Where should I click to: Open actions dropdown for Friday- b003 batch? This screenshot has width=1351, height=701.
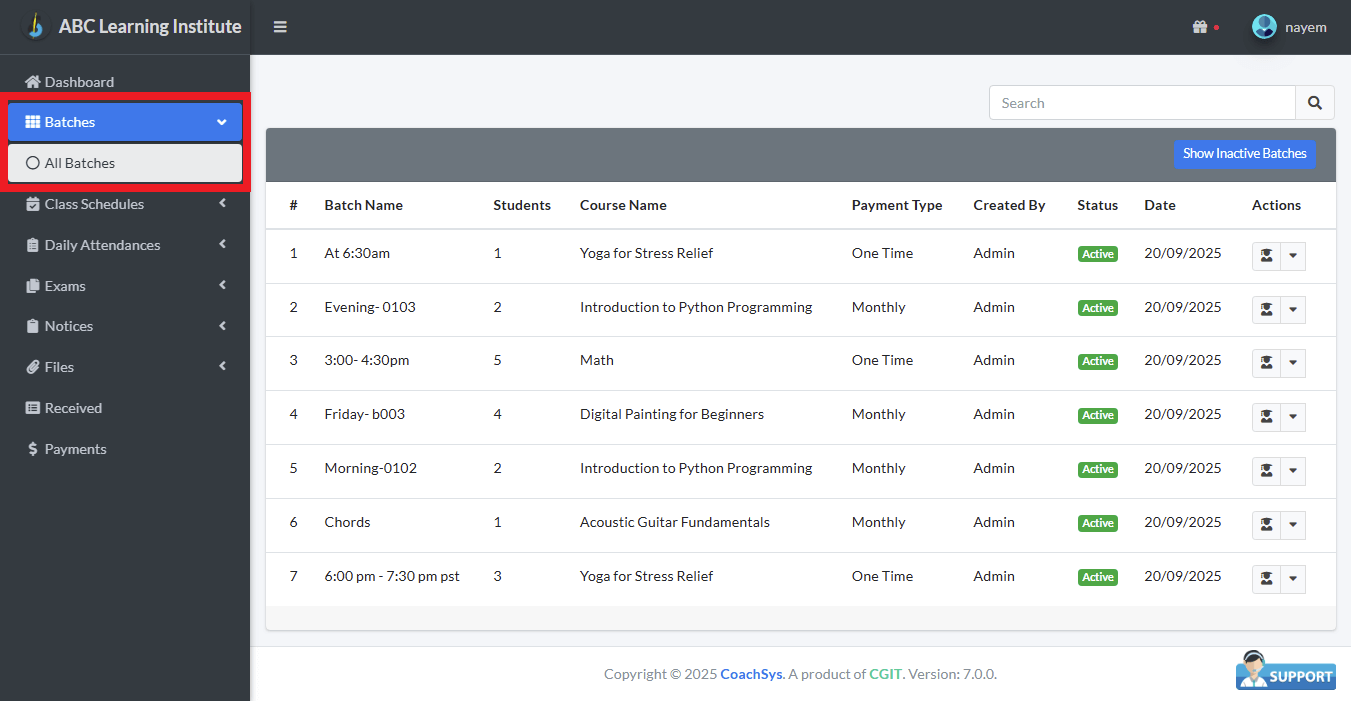pos(1293,417)
